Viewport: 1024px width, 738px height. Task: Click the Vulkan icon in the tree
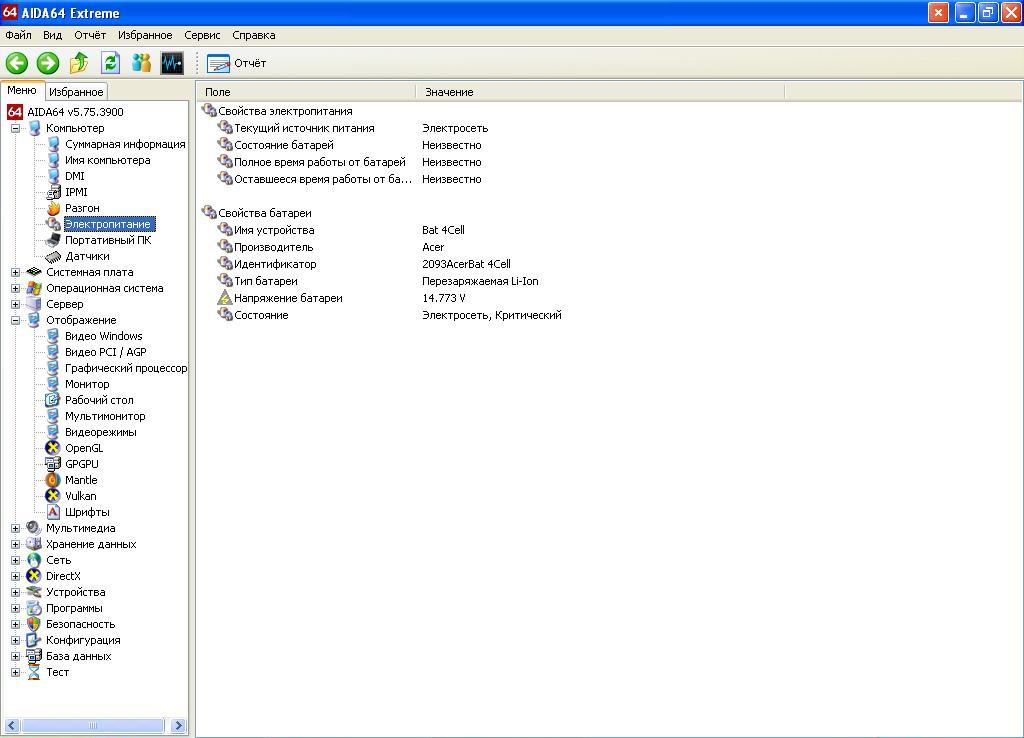coord(53,496)
